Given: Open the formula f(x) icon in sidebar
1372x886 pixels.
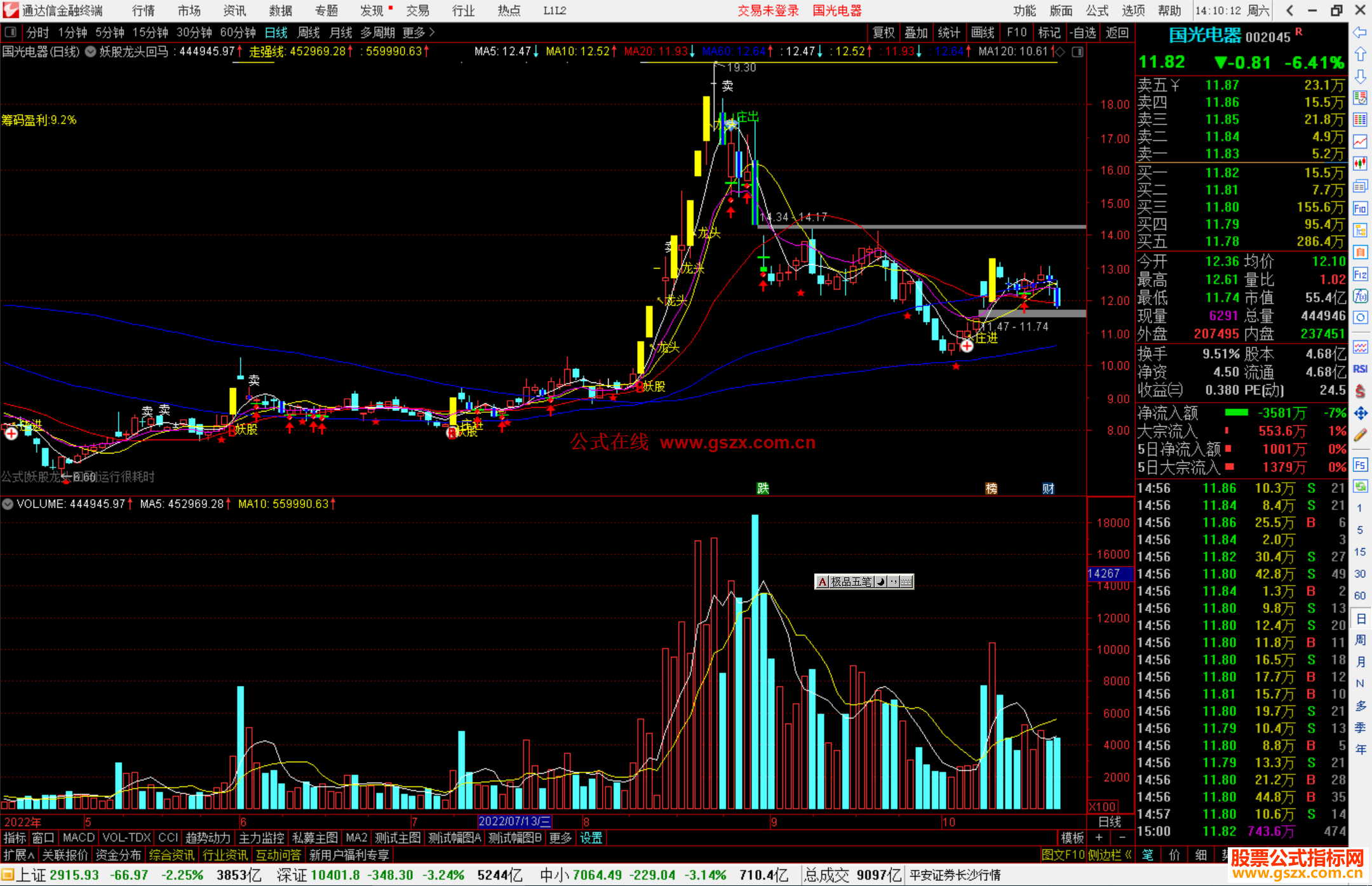Looking at the screenshot, I should (1360, 296).
